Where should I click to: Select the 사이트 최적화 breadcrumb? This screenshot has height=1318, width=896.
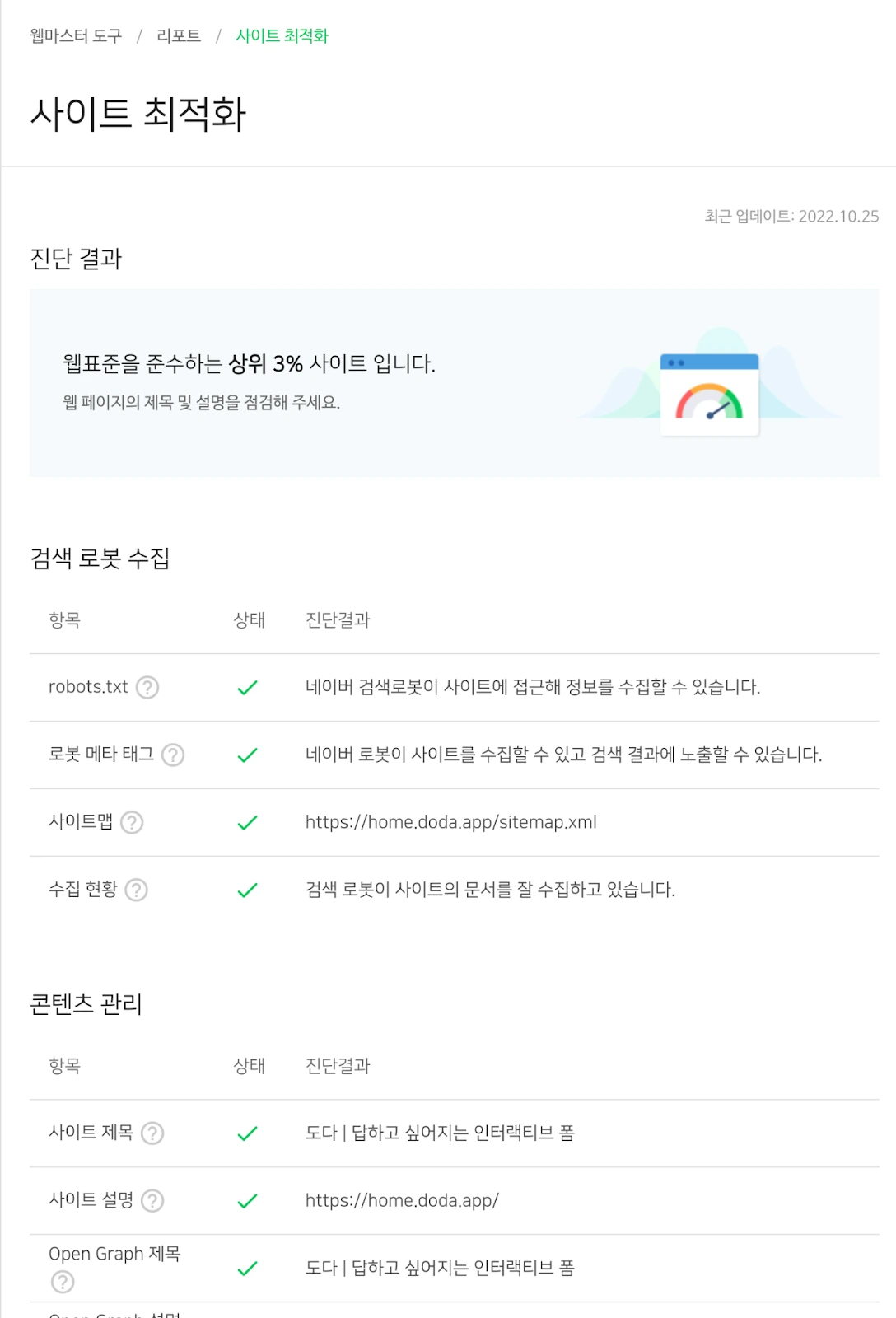click(x=282, y=35)
